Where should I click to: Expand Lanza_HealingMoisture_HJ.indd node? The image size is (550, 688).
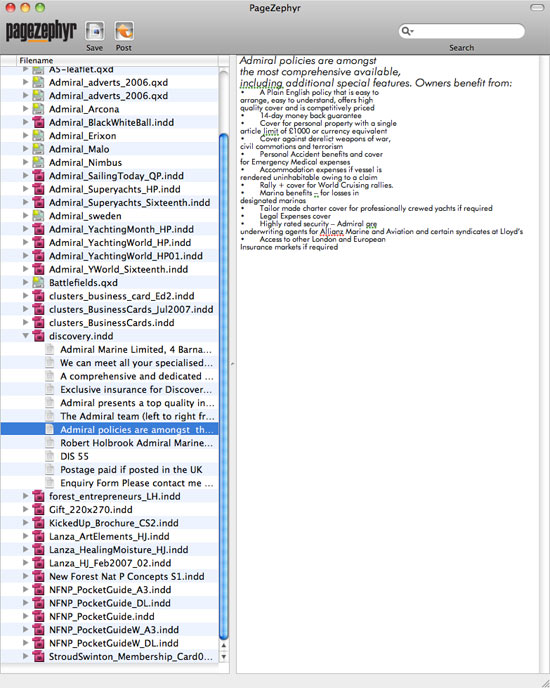[x=25, y=549]
